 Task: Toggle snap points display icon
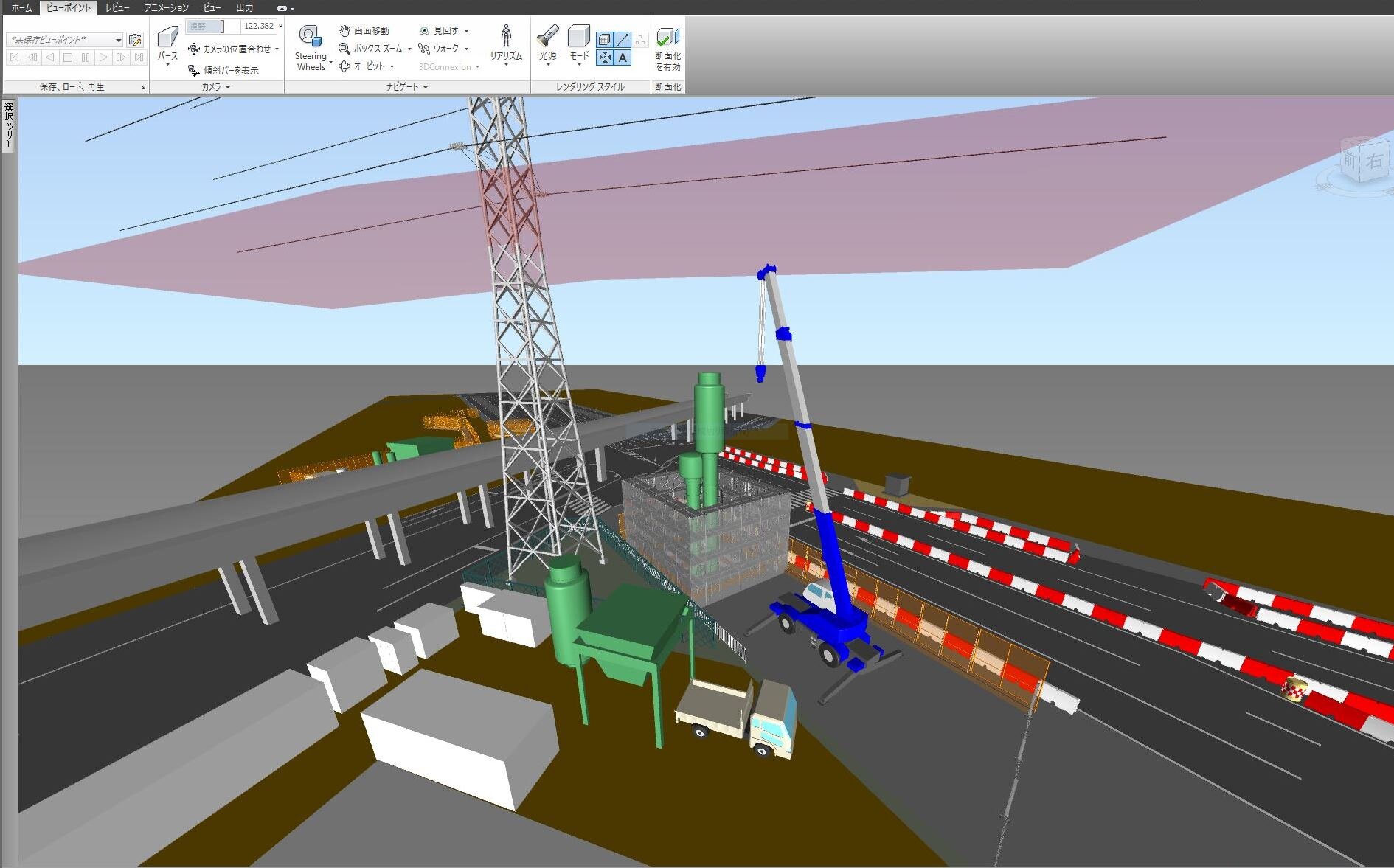tap(604, 58)
